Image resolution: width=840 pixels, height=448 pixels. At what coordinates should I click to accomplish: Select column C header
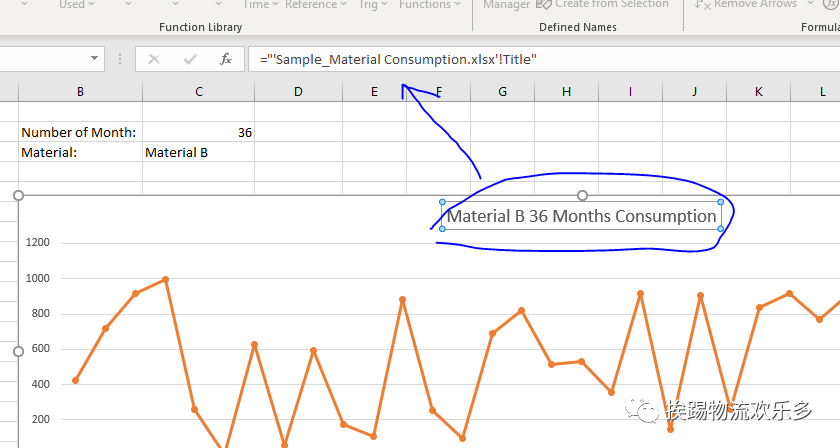tap(199, 92)
